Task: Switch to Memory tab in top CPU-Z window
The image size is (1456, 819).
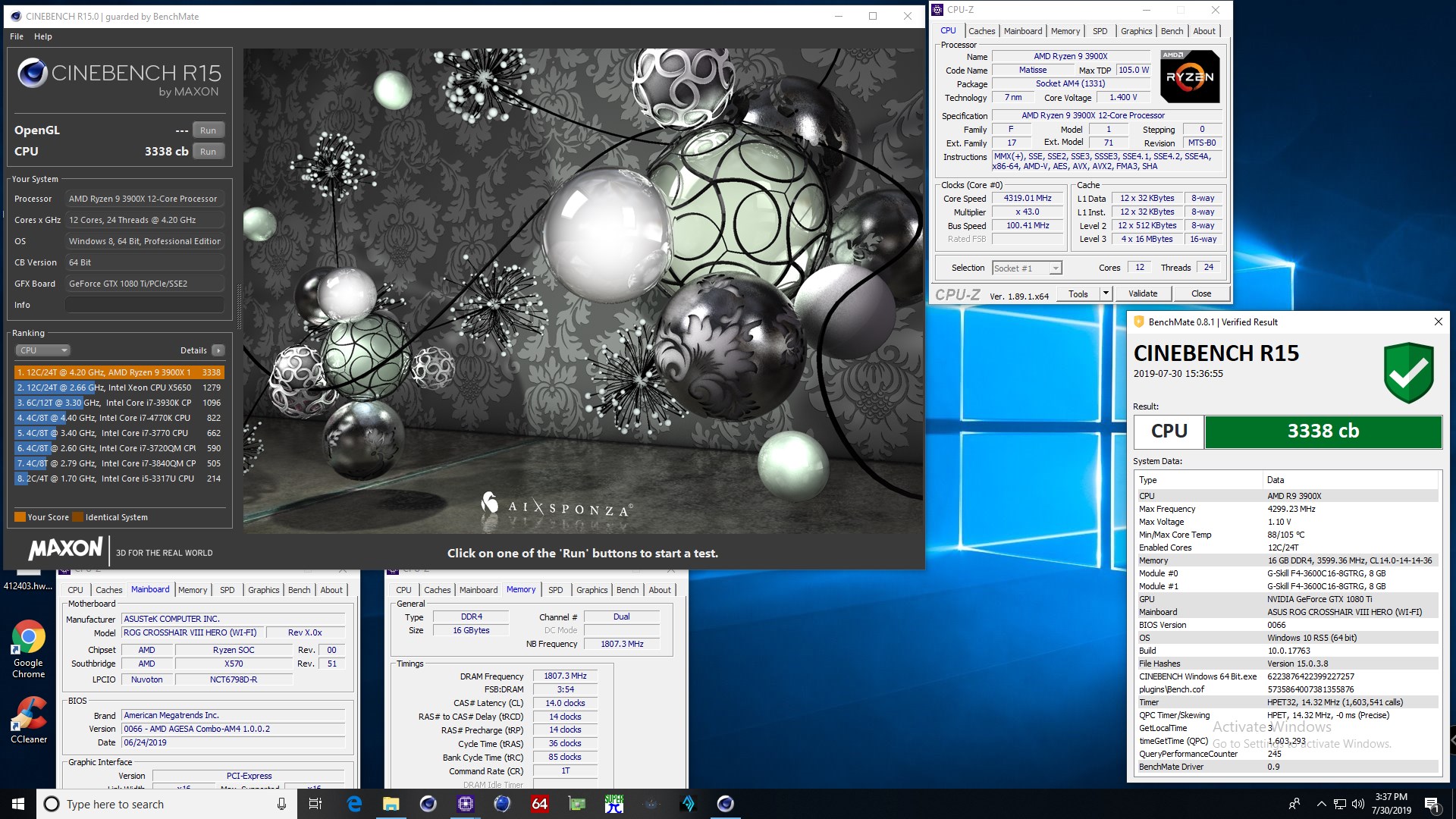Action: [x=1065, y=31]
